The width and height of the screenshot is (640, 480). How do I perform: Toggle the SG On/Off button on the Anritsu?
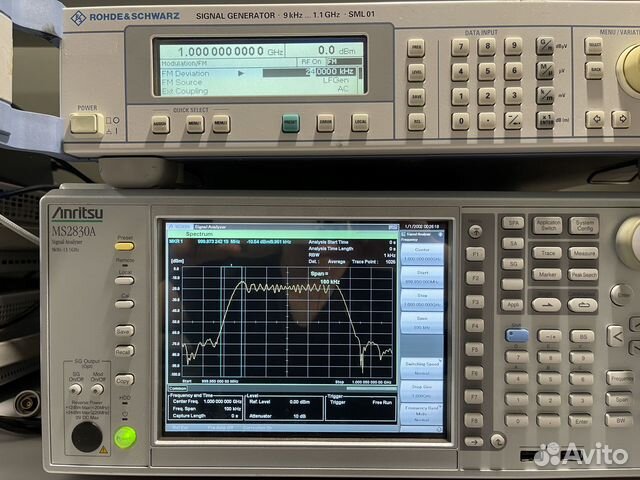(x=75, y=390)
